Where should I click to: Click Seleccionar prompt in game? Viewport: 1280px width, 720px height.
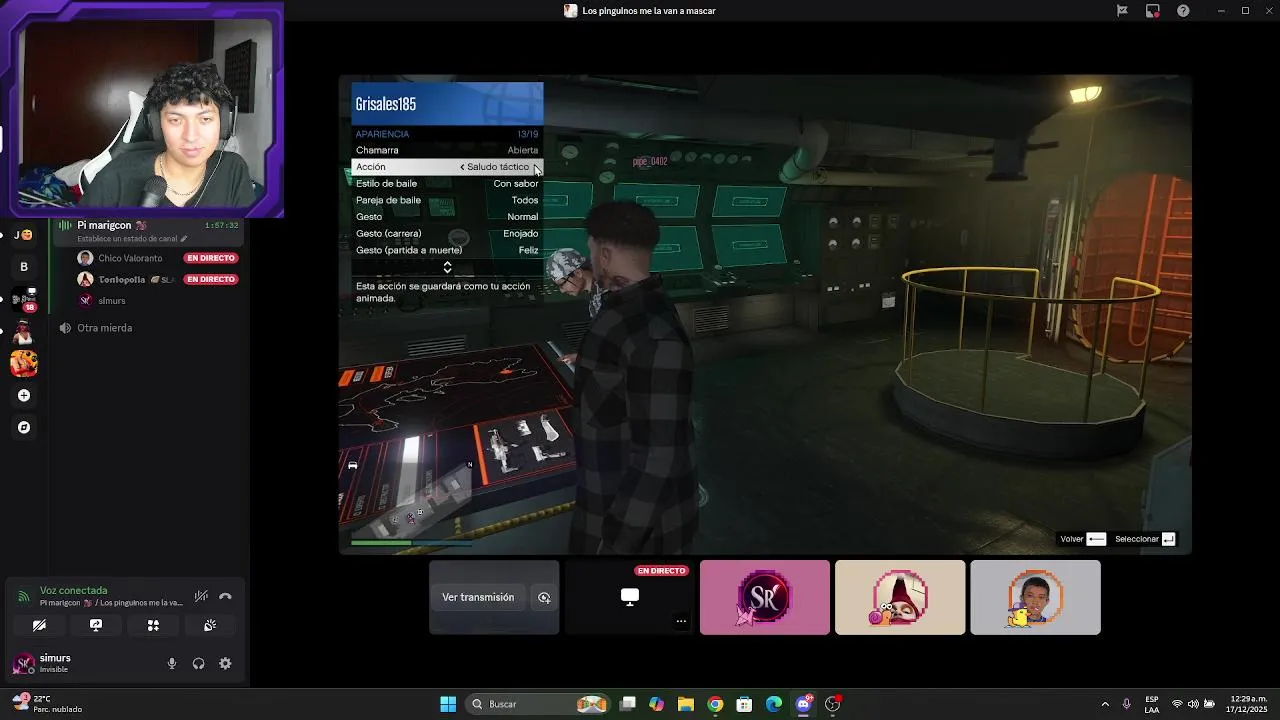point(1145,539)
